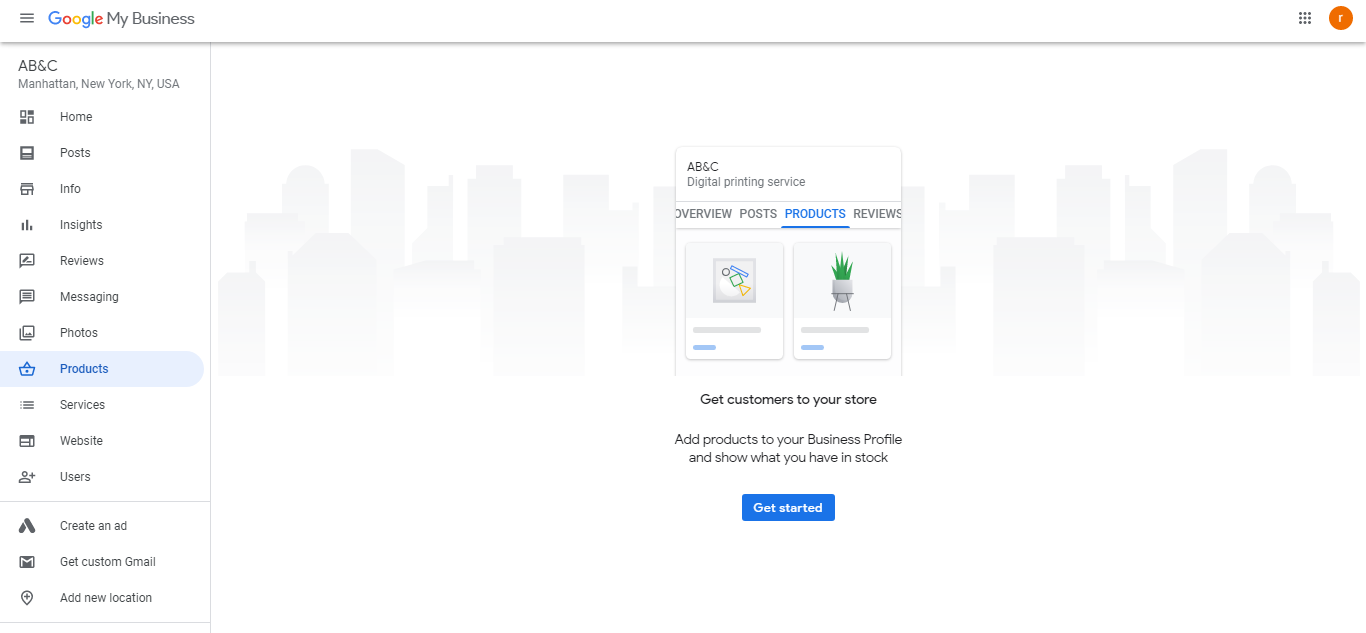1366x633 pixels.
Task: Open the Google apps grid
Action: 1304,18
